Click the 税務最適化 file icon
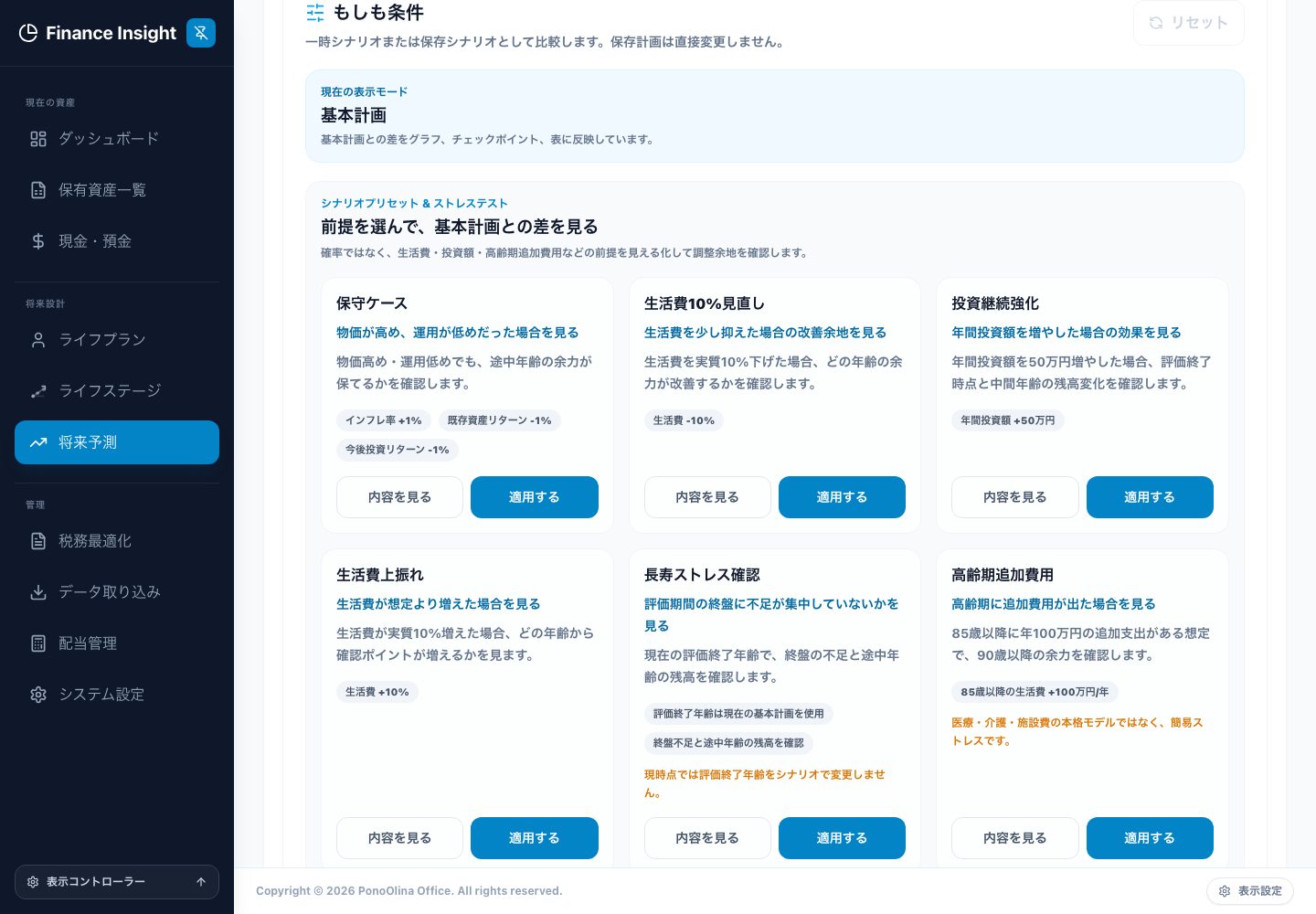Screen dimensions: 1316x914 [38, 541]
